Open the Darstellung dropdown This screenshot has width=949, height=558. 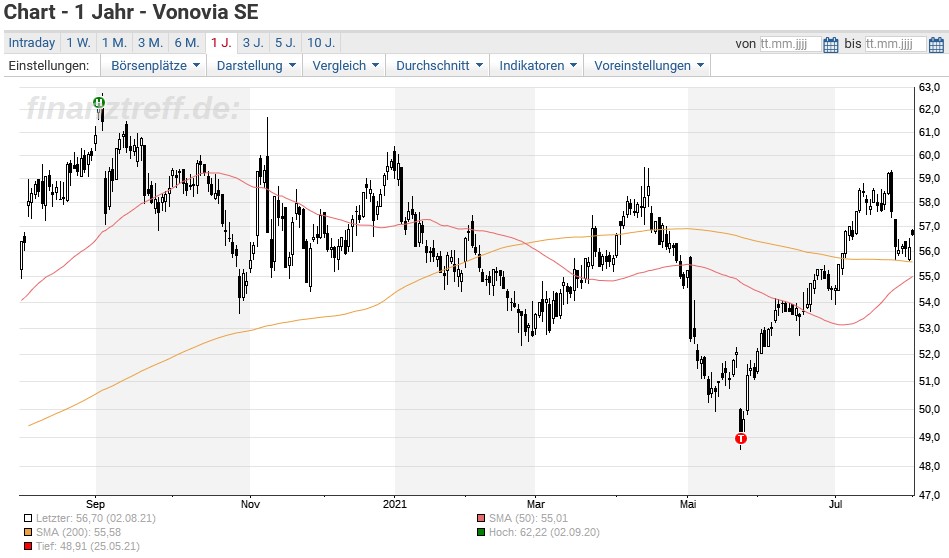[x=256, y=65]
